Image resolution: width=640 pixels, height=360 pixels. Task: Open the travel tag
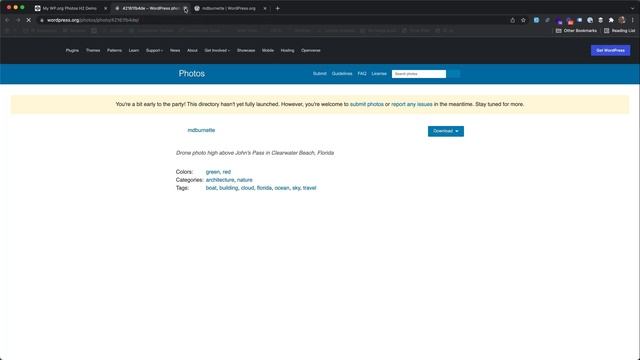click(x=309, y=188)
